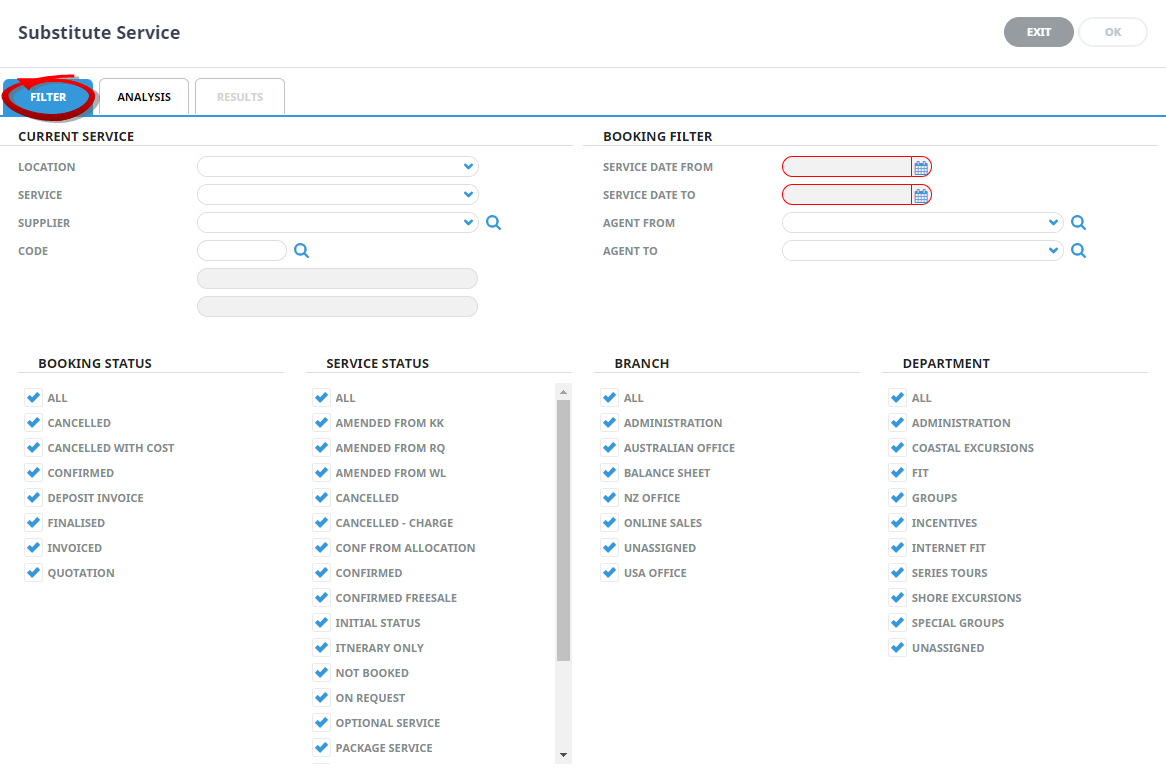
Task: Click the Exit button
Action: tap(1038, 32)
